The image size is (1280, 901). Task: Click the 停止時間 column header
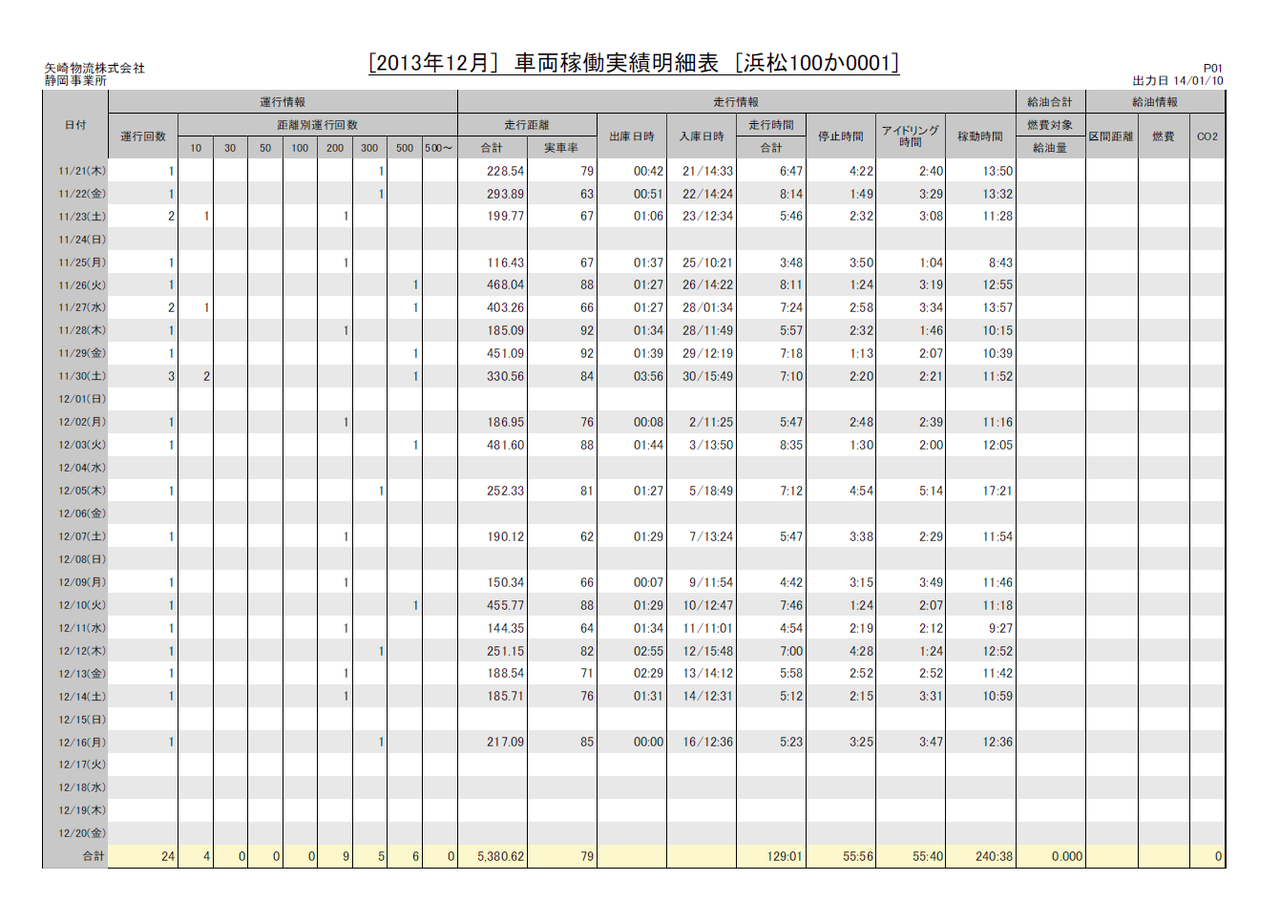(x=841, y=137)
